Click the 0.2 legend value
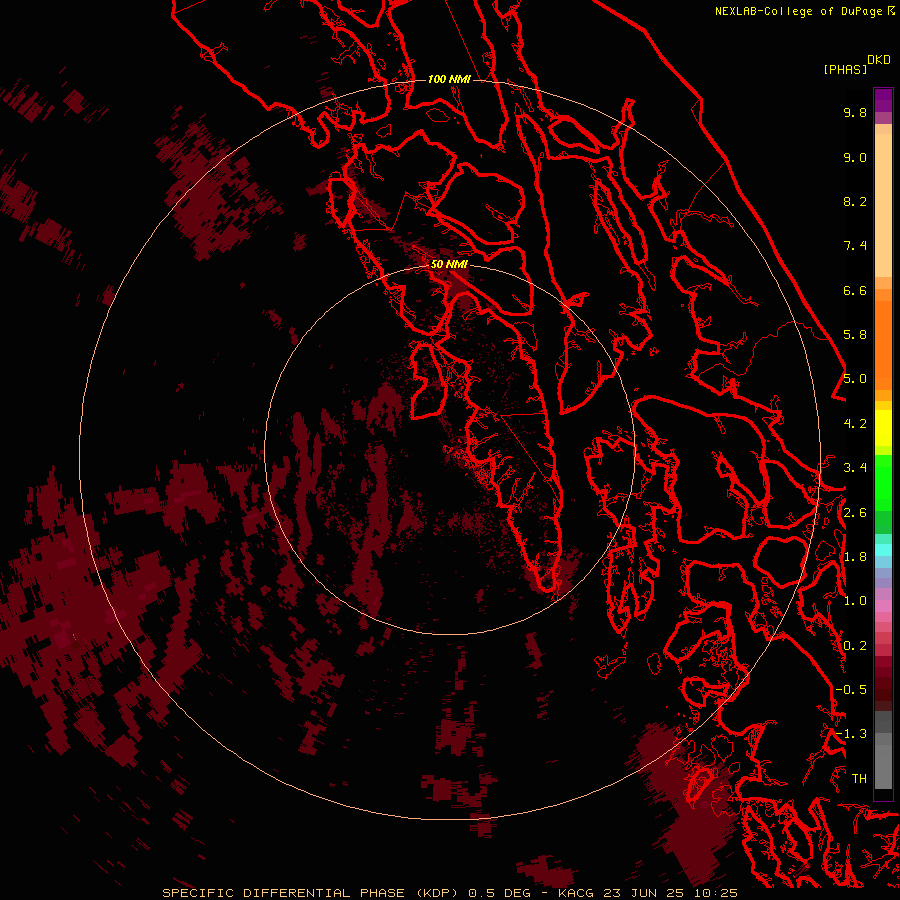Image resolution: width=900 pixels, height=900 pixels. (855, 646)
